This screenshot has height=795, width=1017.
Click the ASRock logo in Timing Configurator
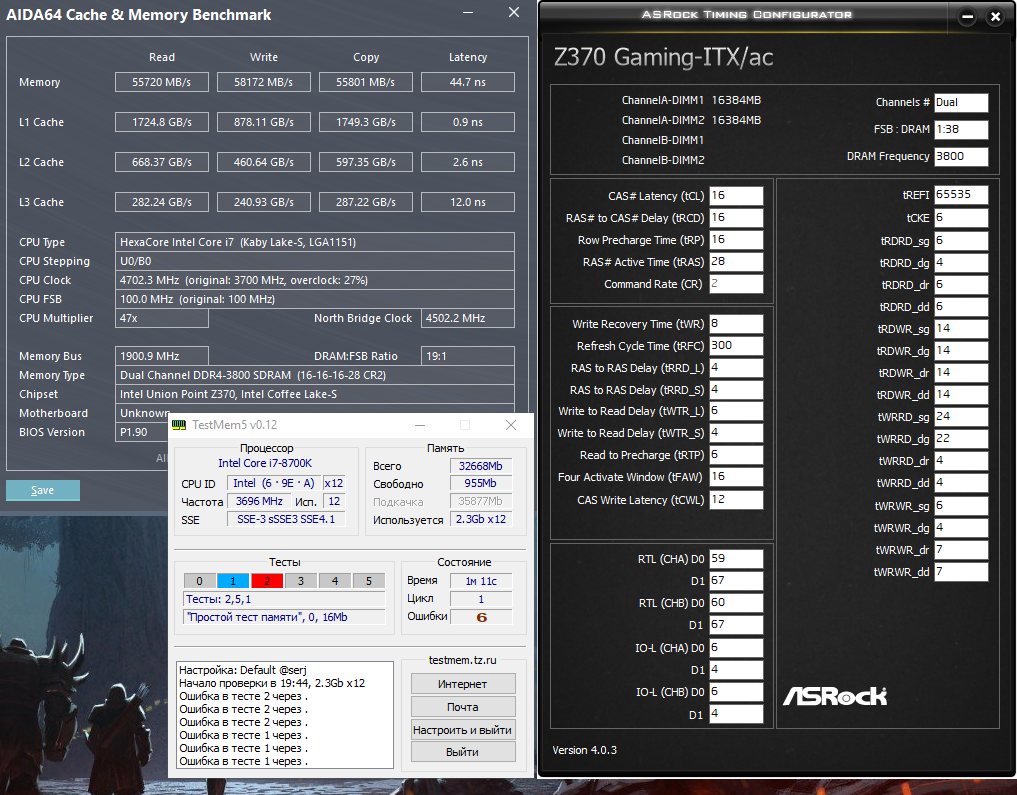[x=835, y=696]
